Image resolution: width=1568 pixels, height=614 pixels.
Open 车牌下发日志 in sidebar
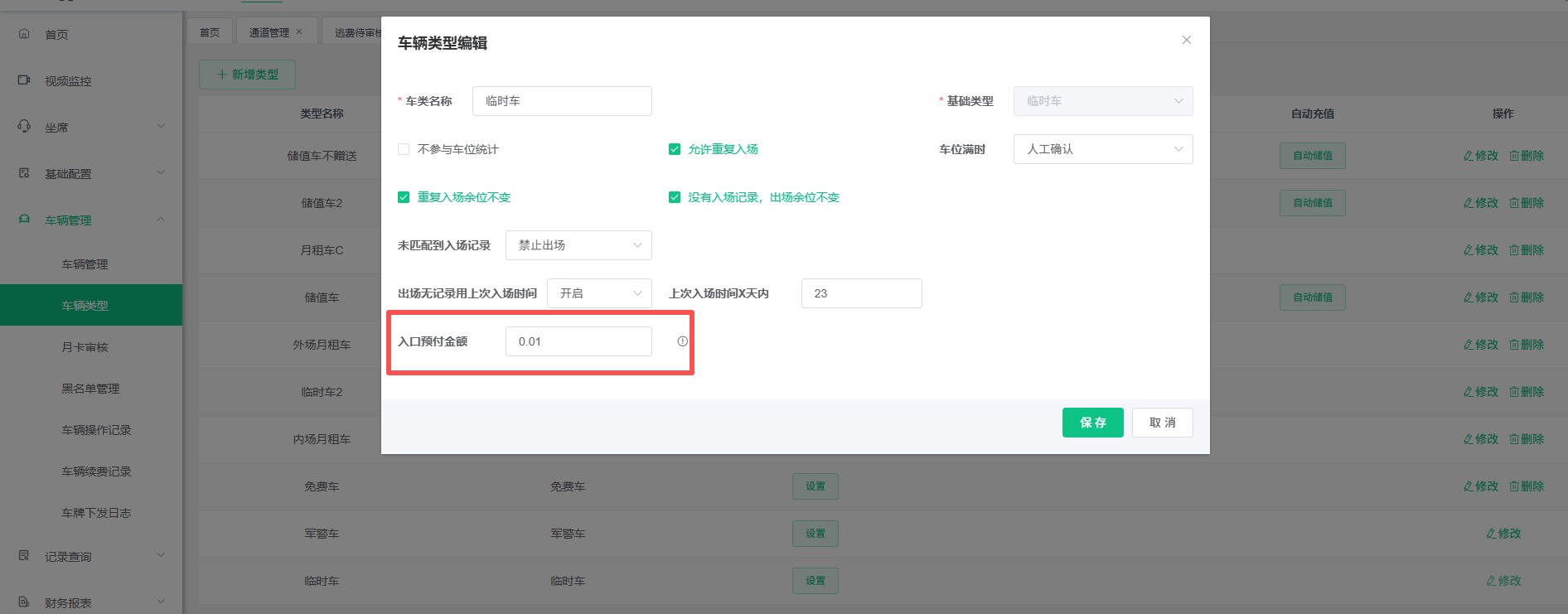pyautogui.click(x=96, y=513)
